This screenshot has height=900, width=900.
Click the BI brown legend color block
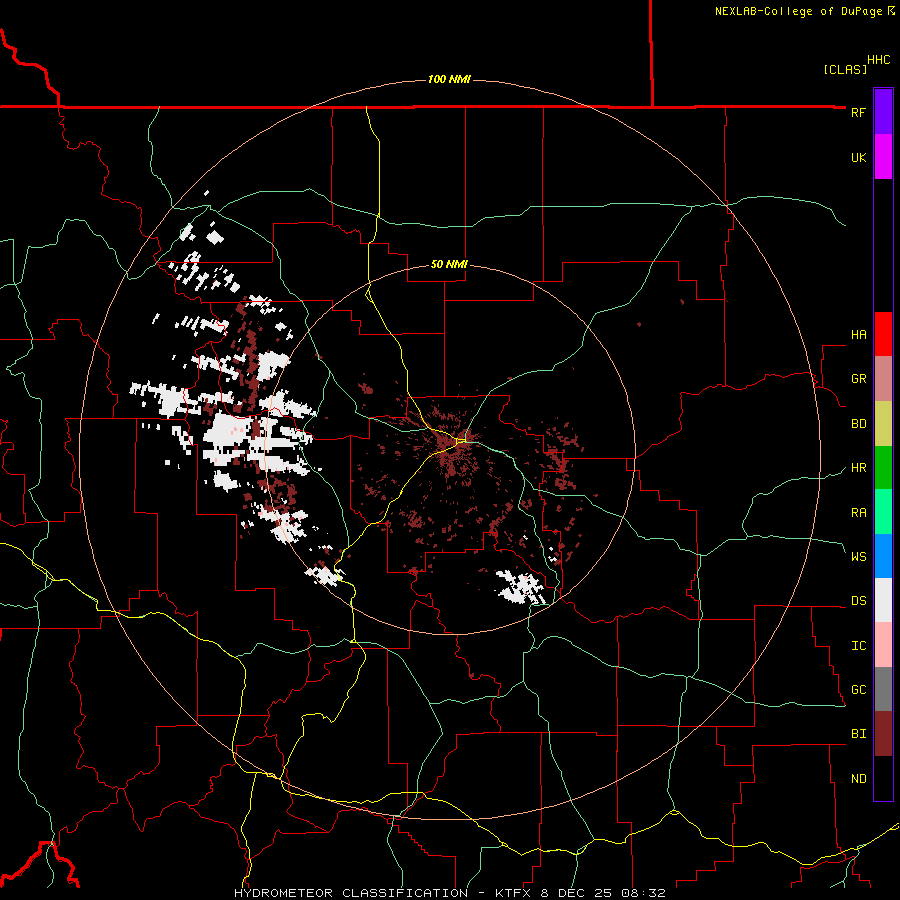click(x=883, y=734)
